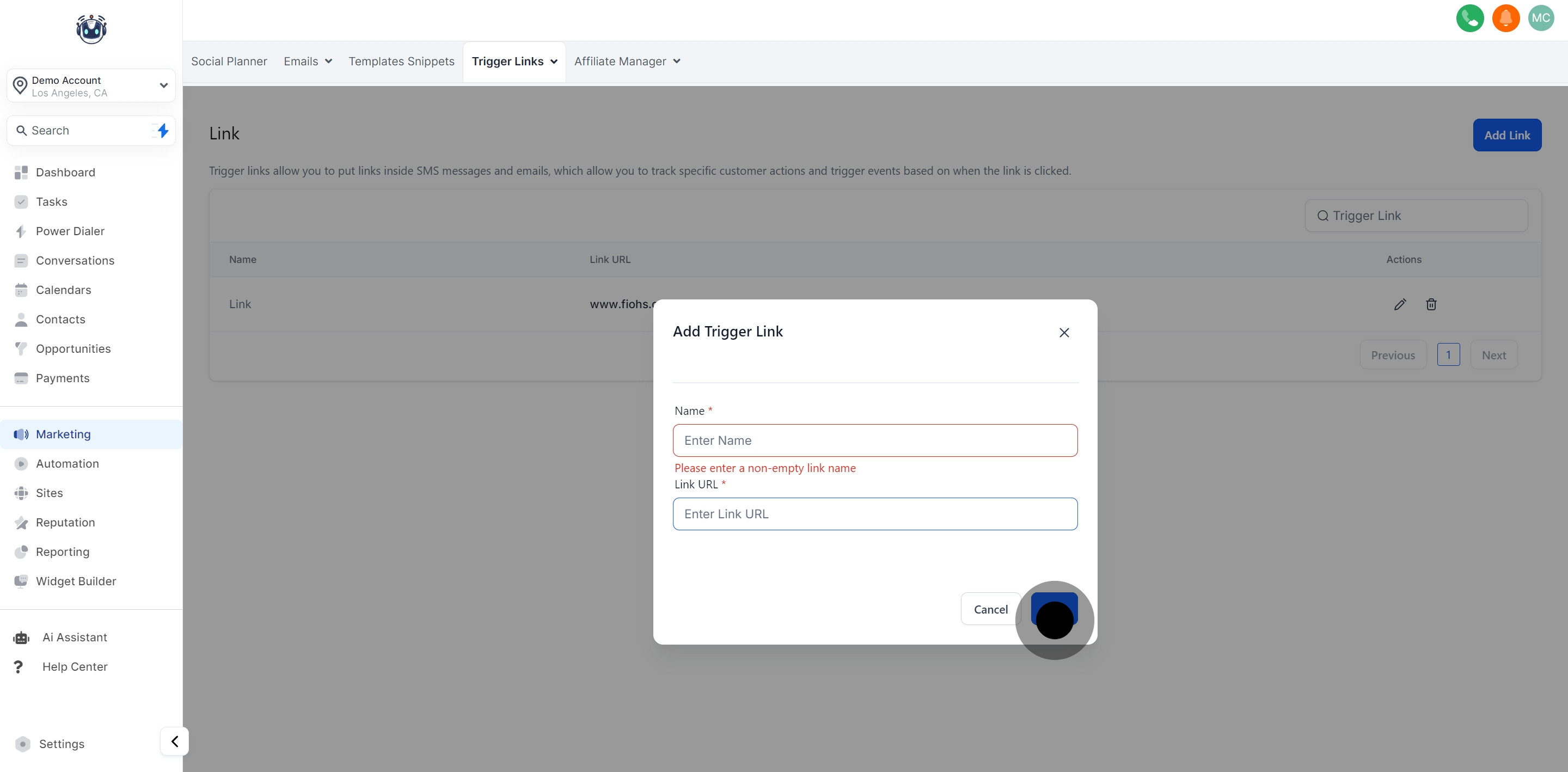This screenshot has width=1568, height=772.
Task: Switch to the Social Planner tab
Action: (x=229, y=62)
